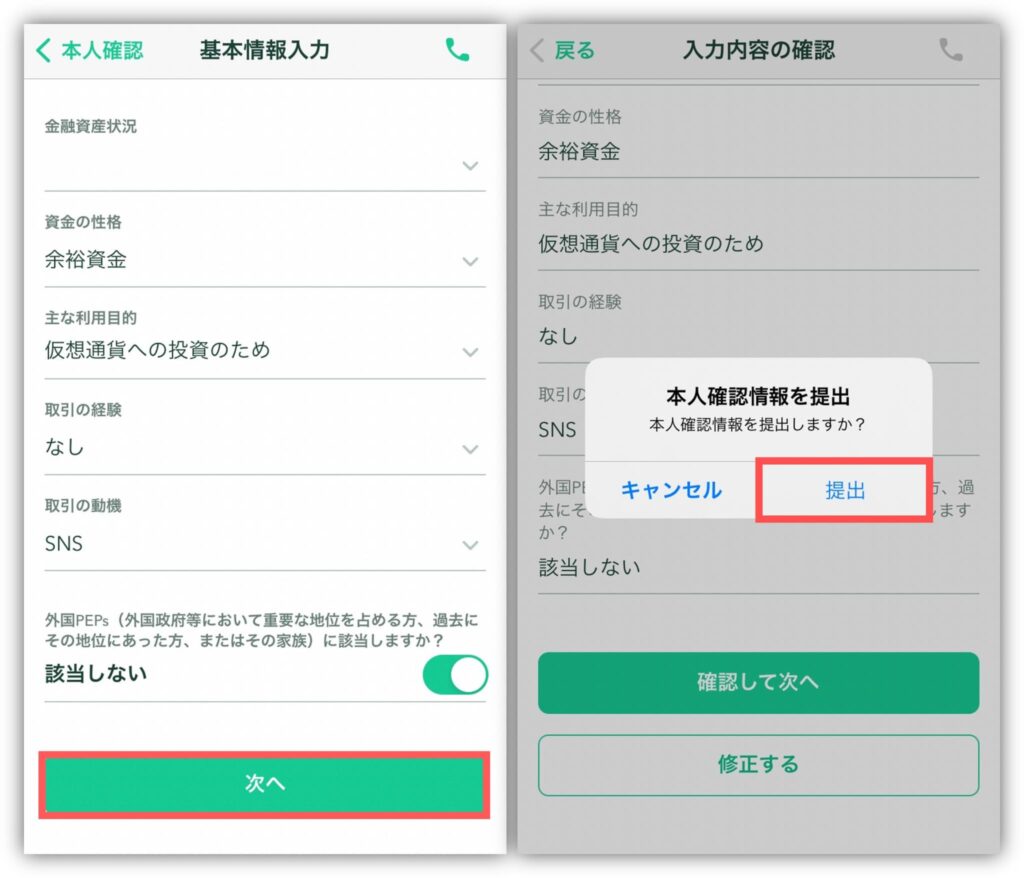Image resolution: width=1024 pixels, height=878 pixels.
Task: Tap 提出 in the confirmation dialog
Action: click(x=844, y=490)
